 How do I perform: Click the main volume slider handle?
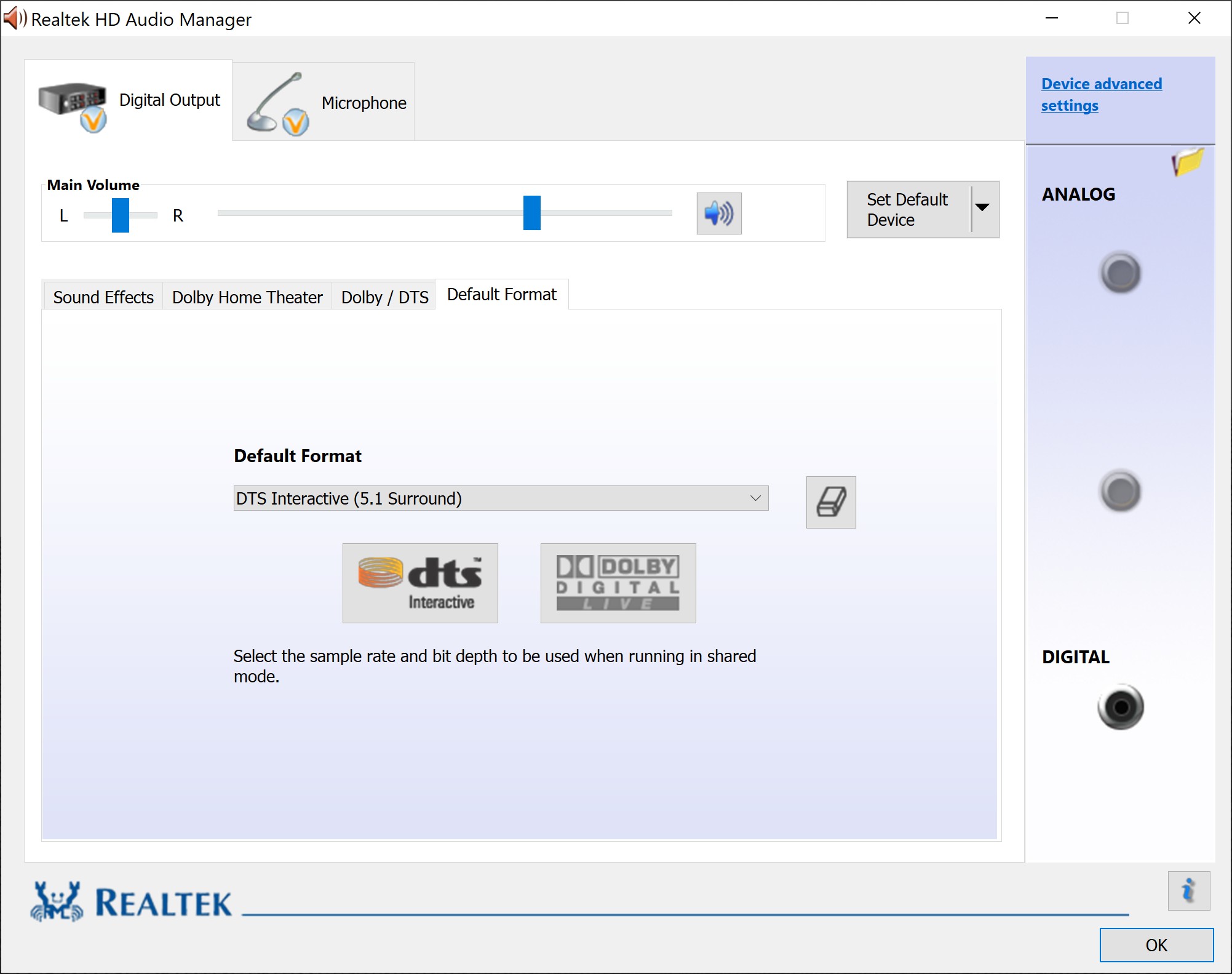tap(531, 213)
